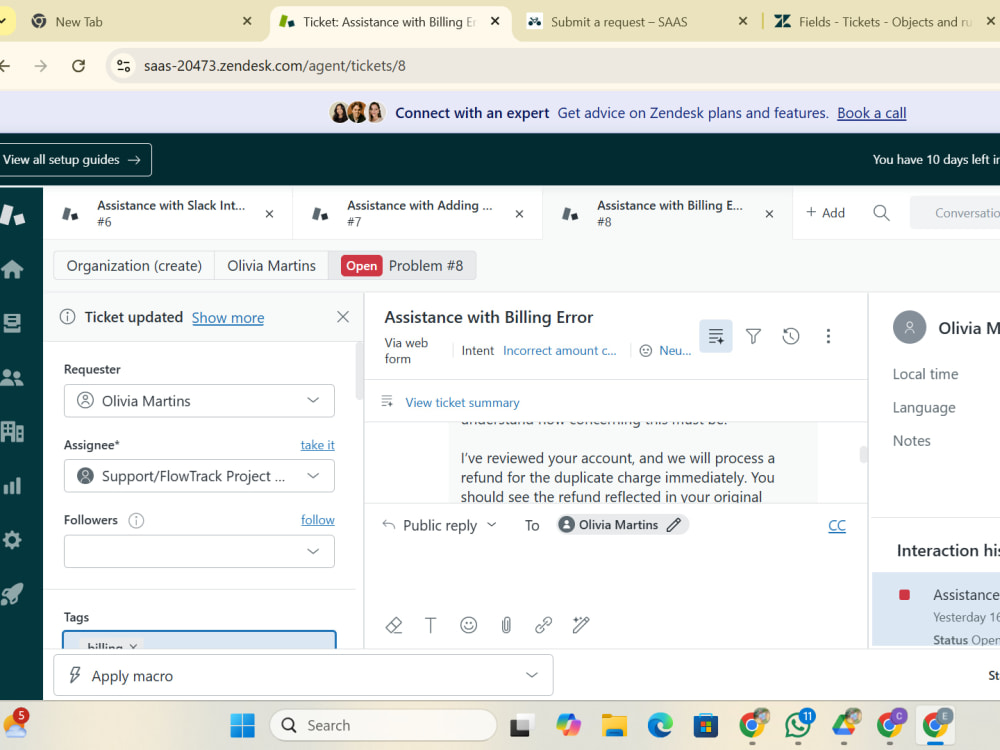Select the Open Problem #8 tab
Screen dimensions: 1000x750
click(402, 265)
